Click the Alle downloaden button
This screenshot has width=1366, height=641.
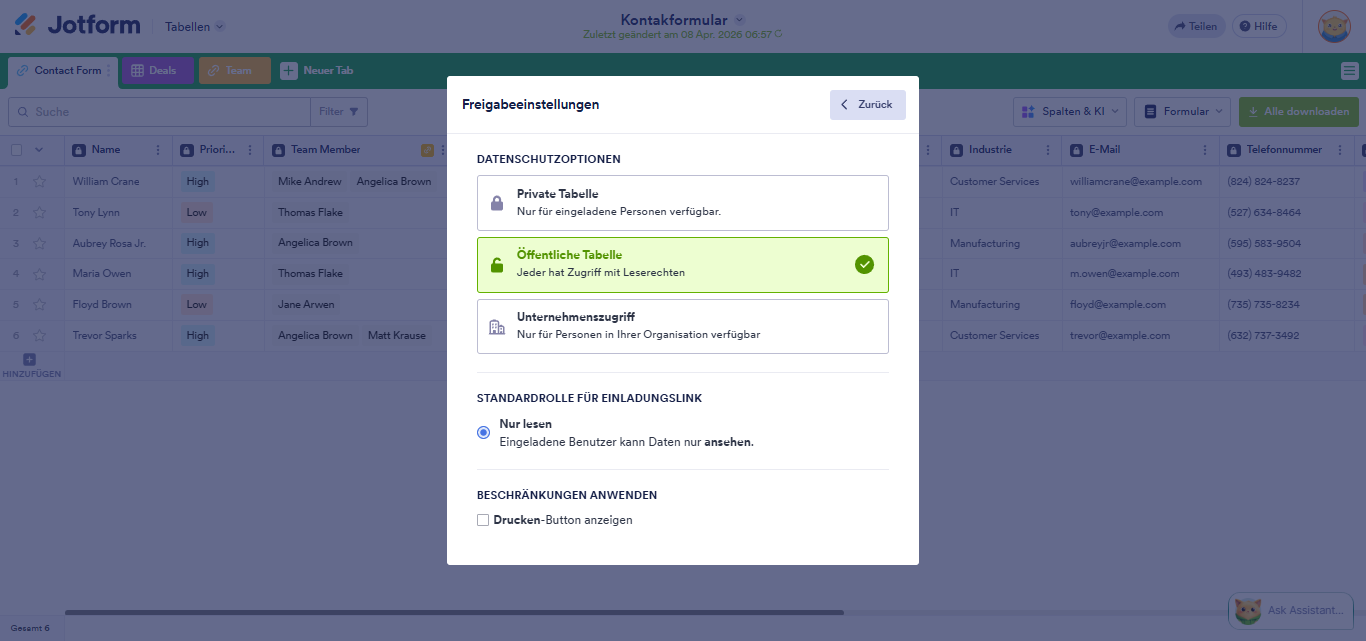click(x=1298, y=111)
